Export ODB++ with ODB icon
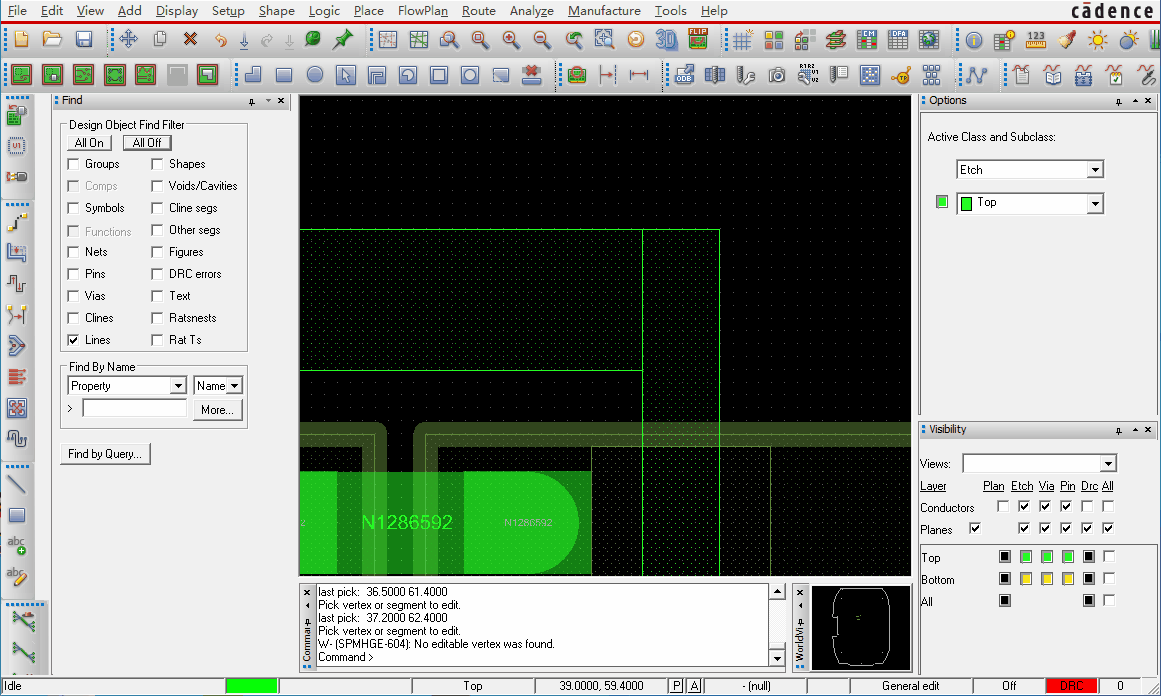Viewport: 1161px width, 696px height. click(x=683, y=75)
